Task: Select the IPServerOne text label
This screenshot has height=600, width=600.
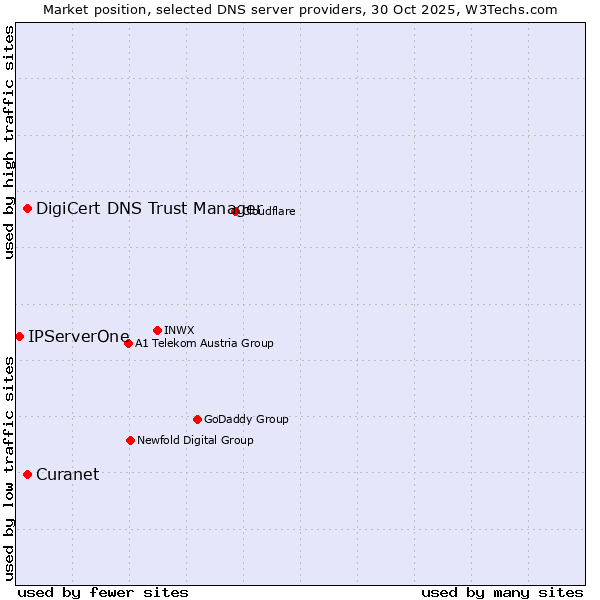Action: tap(79, 336)
